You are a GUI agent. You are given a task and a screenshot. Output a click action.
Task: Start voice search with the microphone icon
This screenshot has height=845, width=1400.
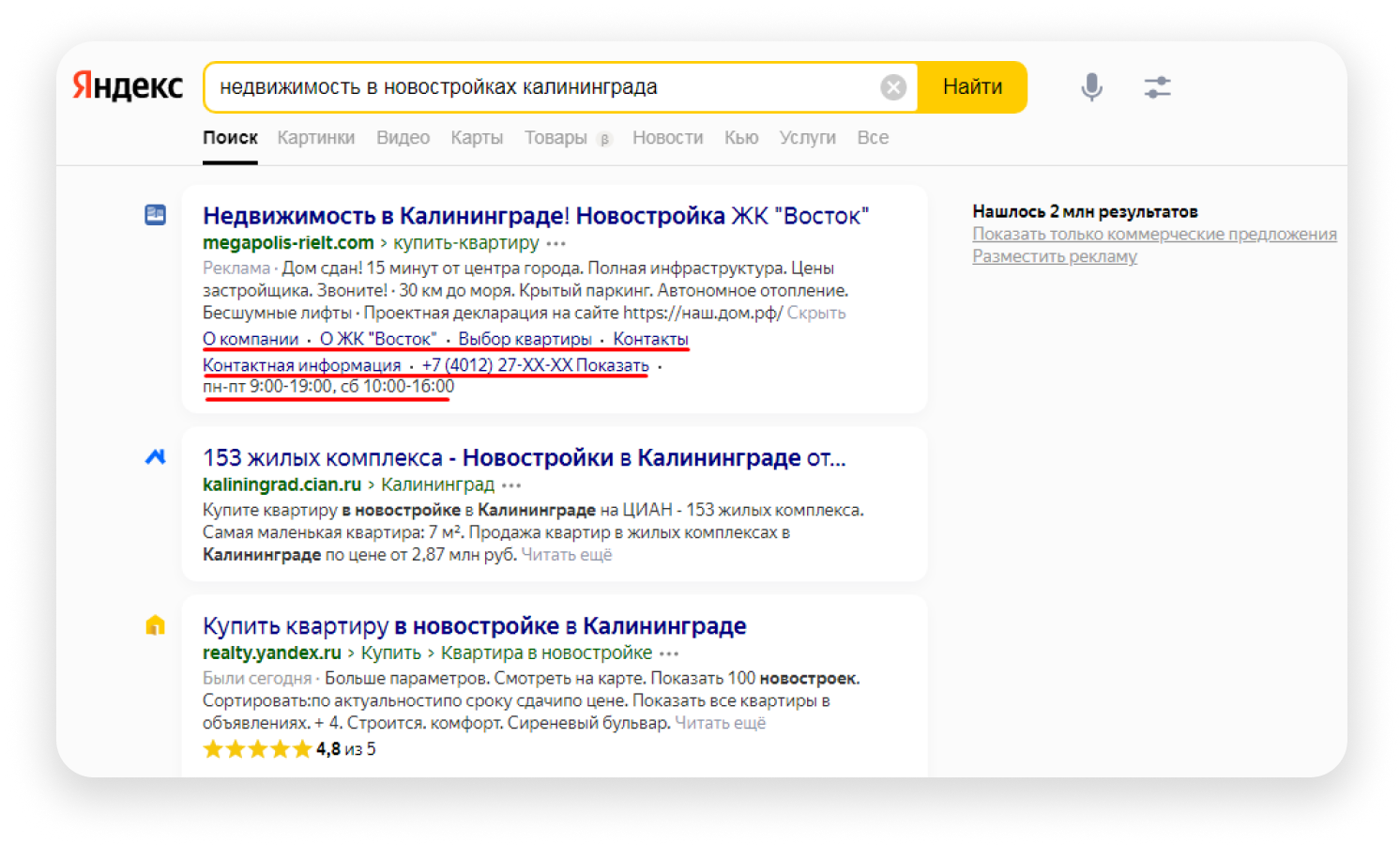(1091, 87)
